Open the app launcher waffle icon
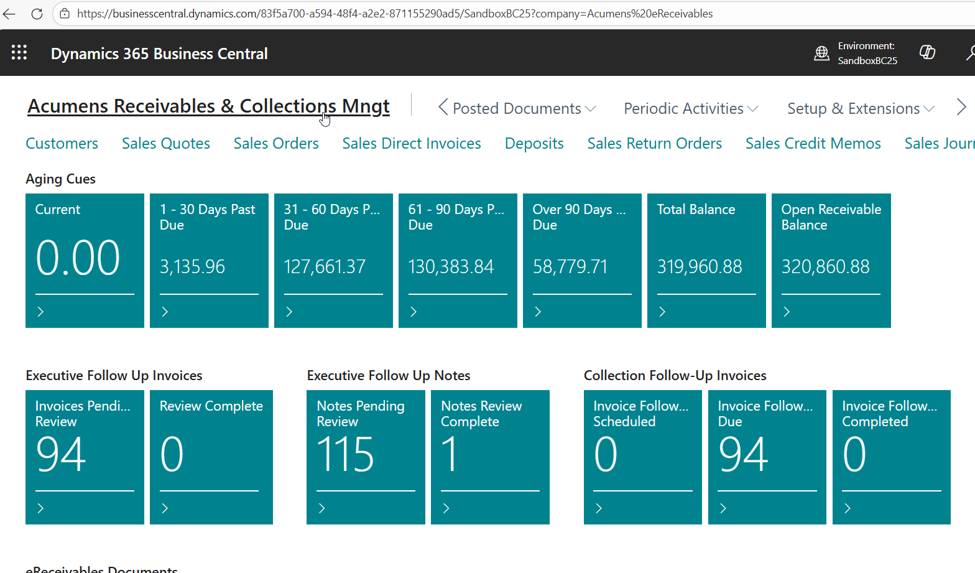975x573 pixels. click(19, 53)
